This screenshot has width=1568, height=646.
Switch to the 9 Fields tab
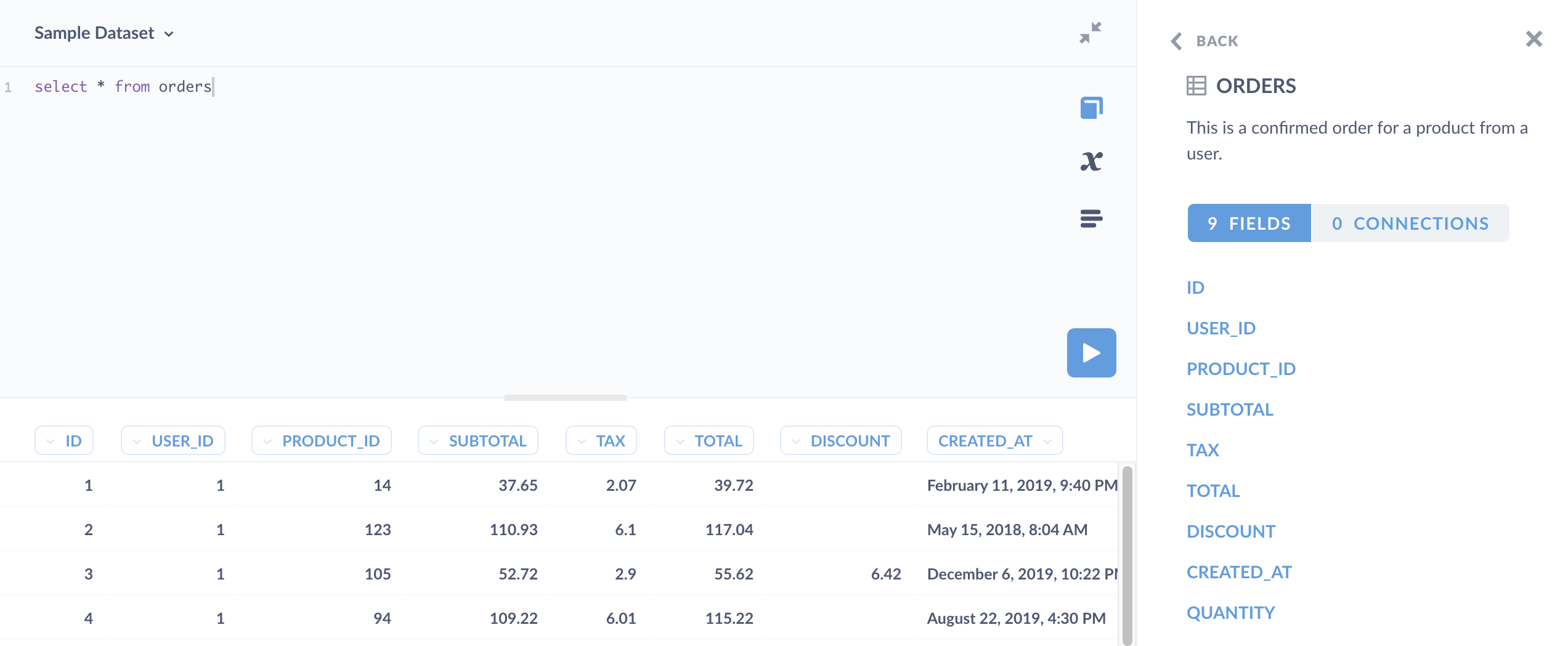tap(1249, 223)
